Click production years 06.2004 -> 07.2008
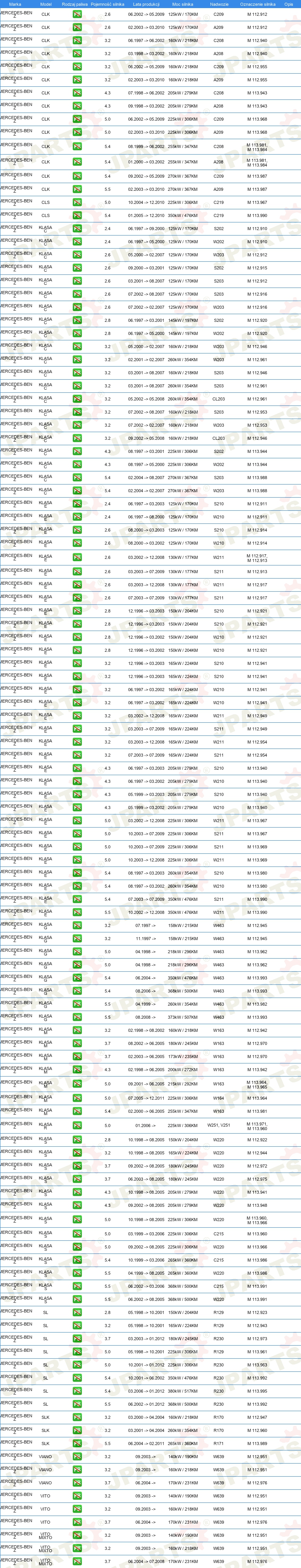This screenshot has height=1568, width=301. (x=146, y=1562)
